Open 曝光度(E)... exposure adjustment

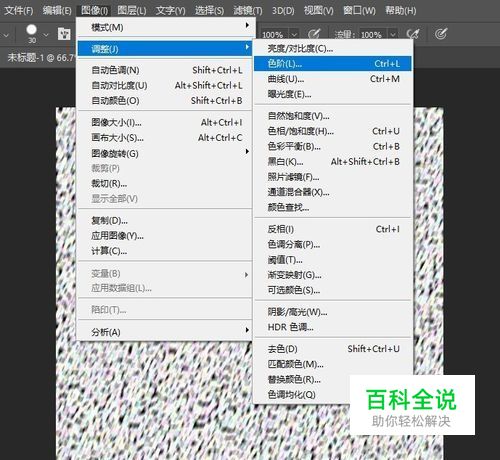coord(333,94)
